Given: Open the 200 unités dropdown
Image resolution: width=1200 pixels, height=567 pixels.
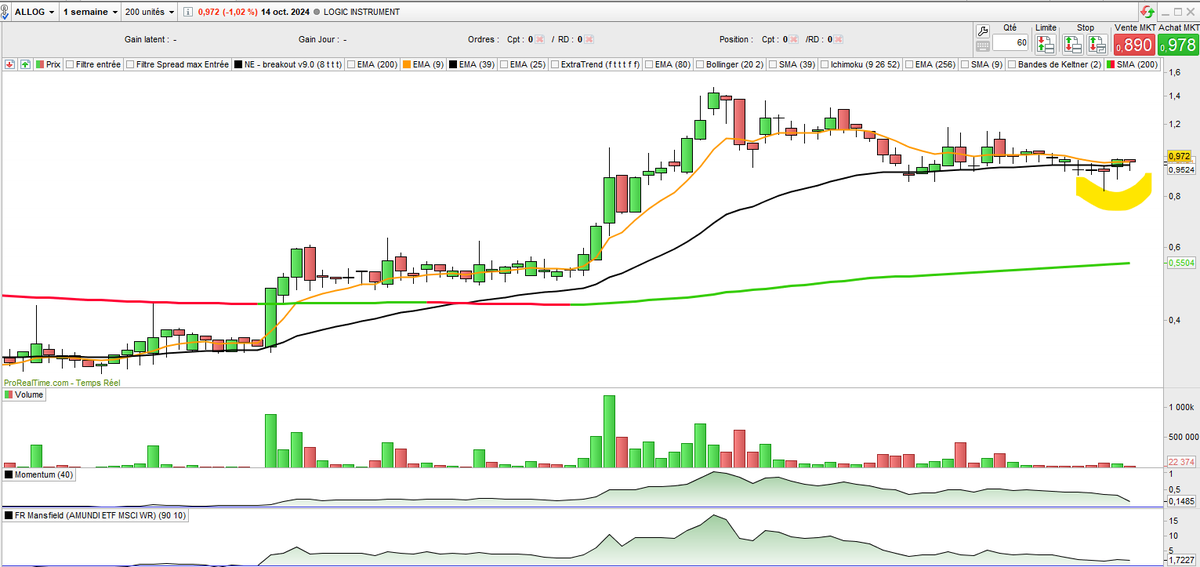Looking at the screenshot, I should tap(150, 12).
